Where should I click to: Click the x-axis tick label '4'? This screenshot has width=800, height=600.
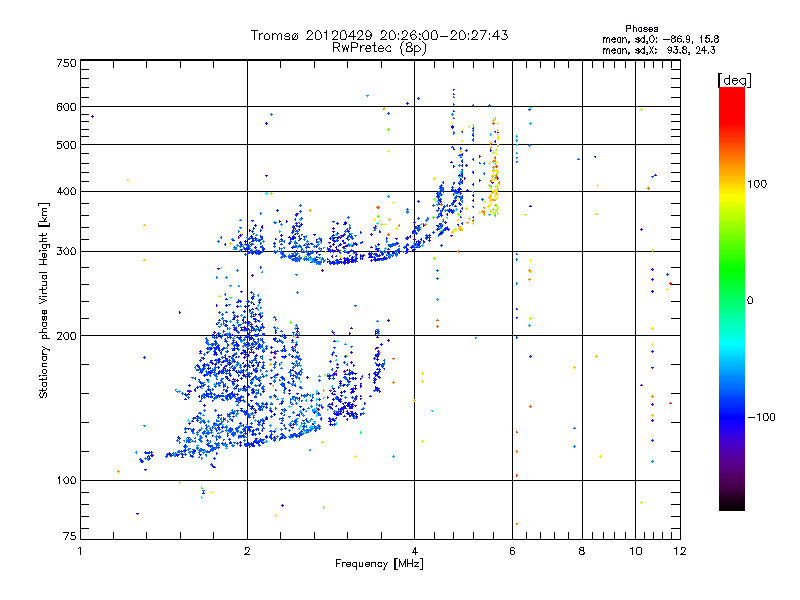click(414, 551)
